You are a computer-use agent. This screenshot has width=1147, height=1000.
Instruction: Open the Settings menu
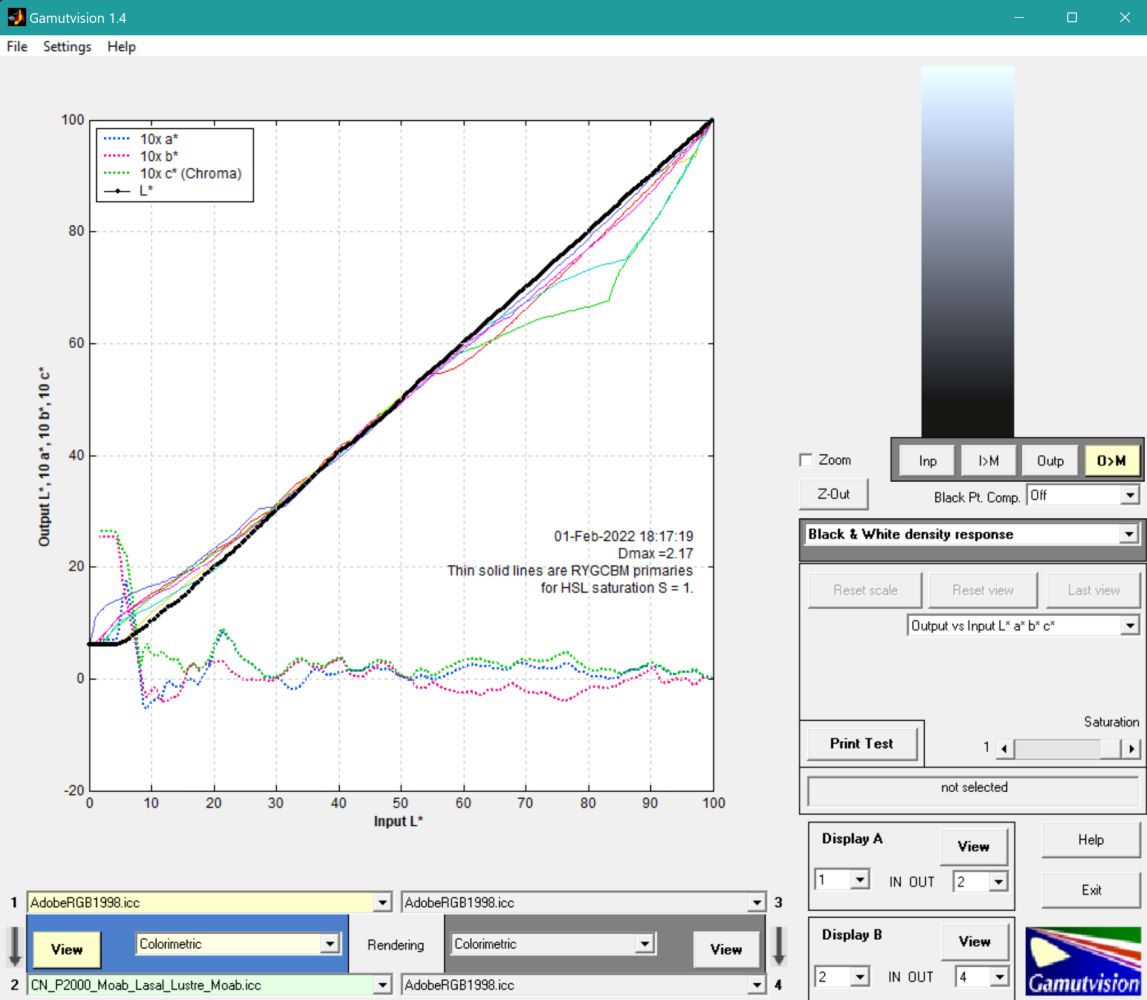pos(67,47)
